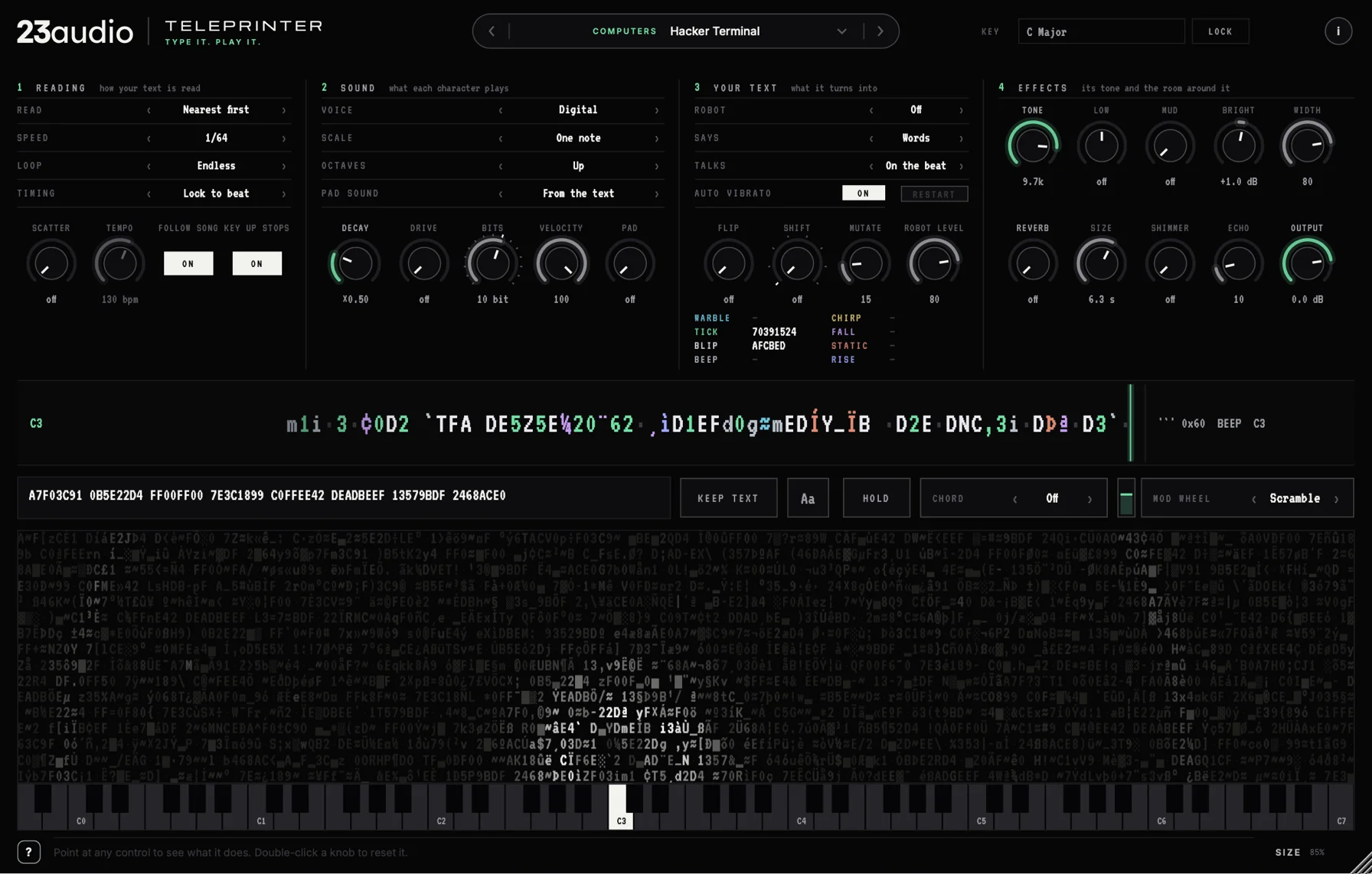Click the previous arrow for SPEED setting
Viewport: 1372px width, 874px height.
coord(149,139)
